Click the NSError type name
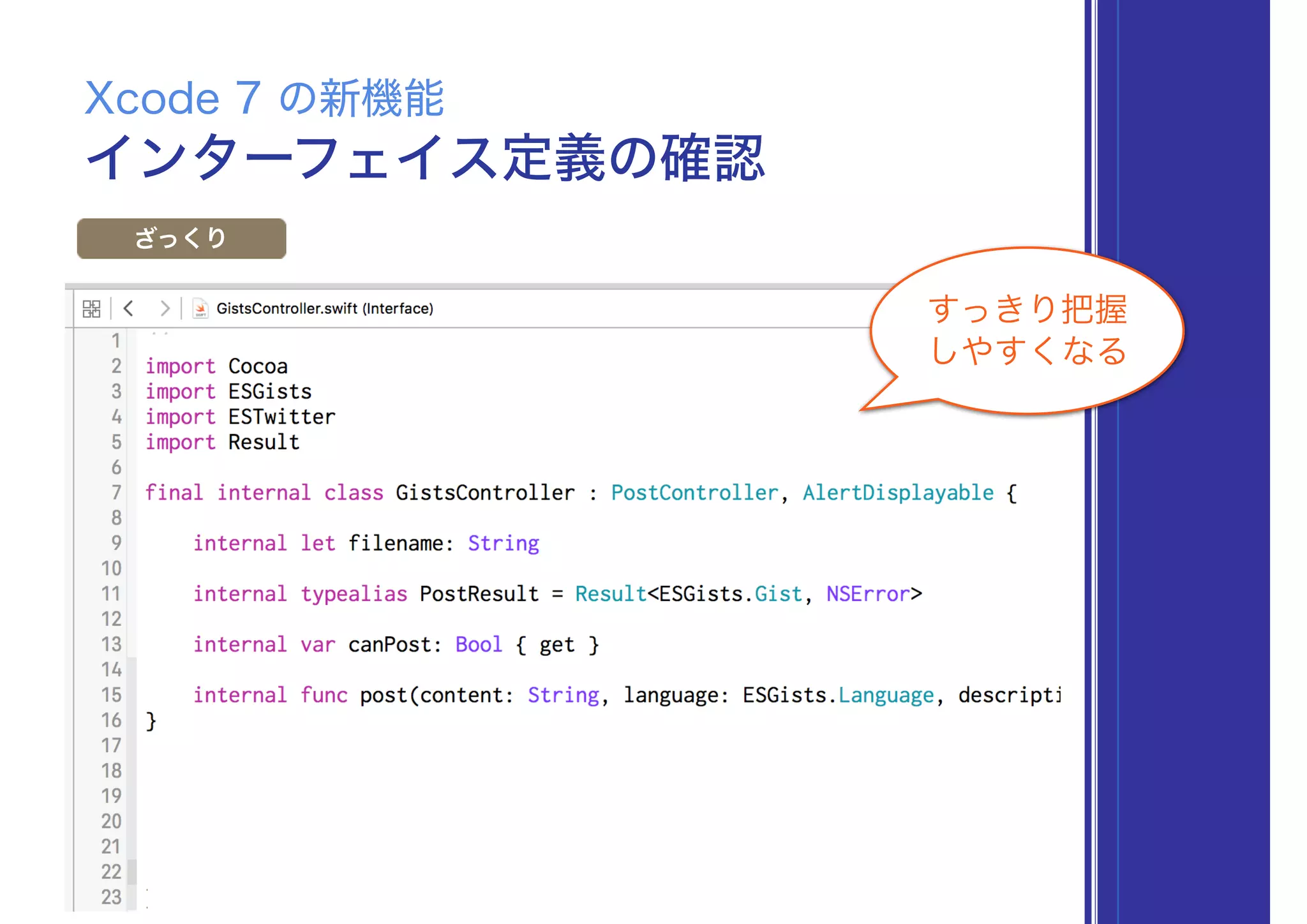Image resolution: width=1307 pixels, height=924 pixels. (868, 594)
